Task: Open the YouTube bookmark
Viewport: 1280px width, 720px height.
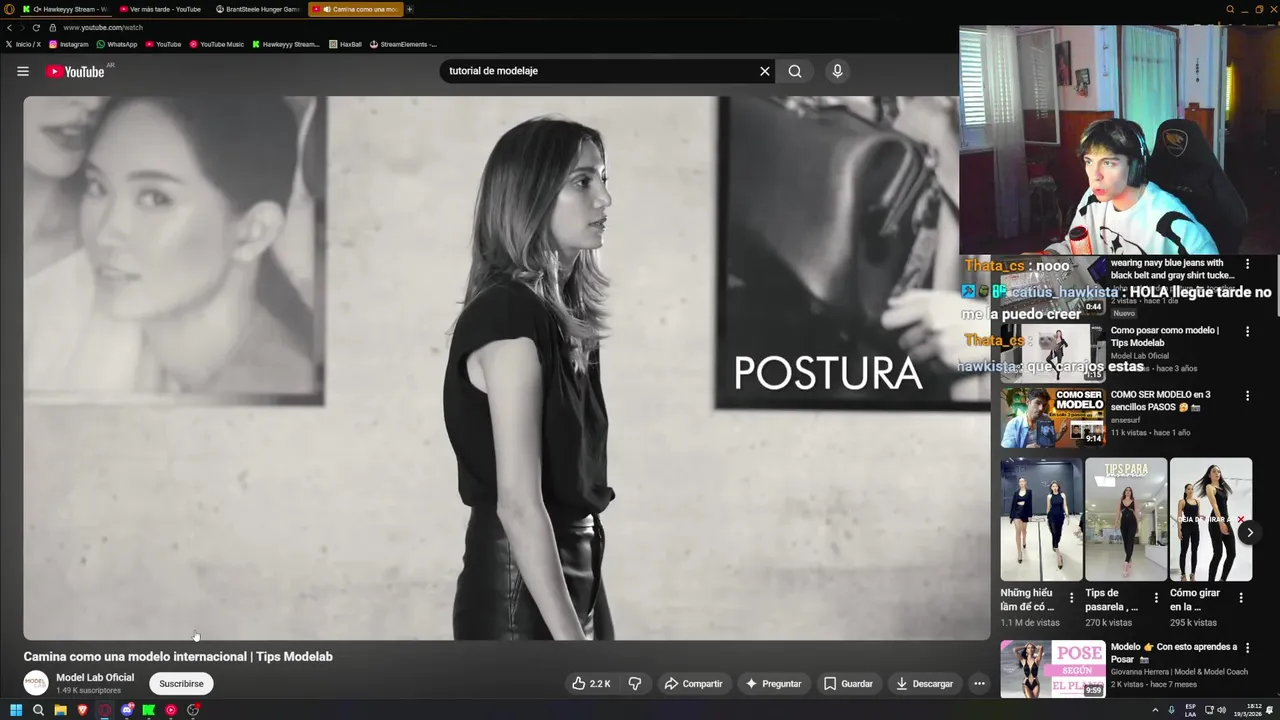Action: pyautogui.click(x=163, y=44)
